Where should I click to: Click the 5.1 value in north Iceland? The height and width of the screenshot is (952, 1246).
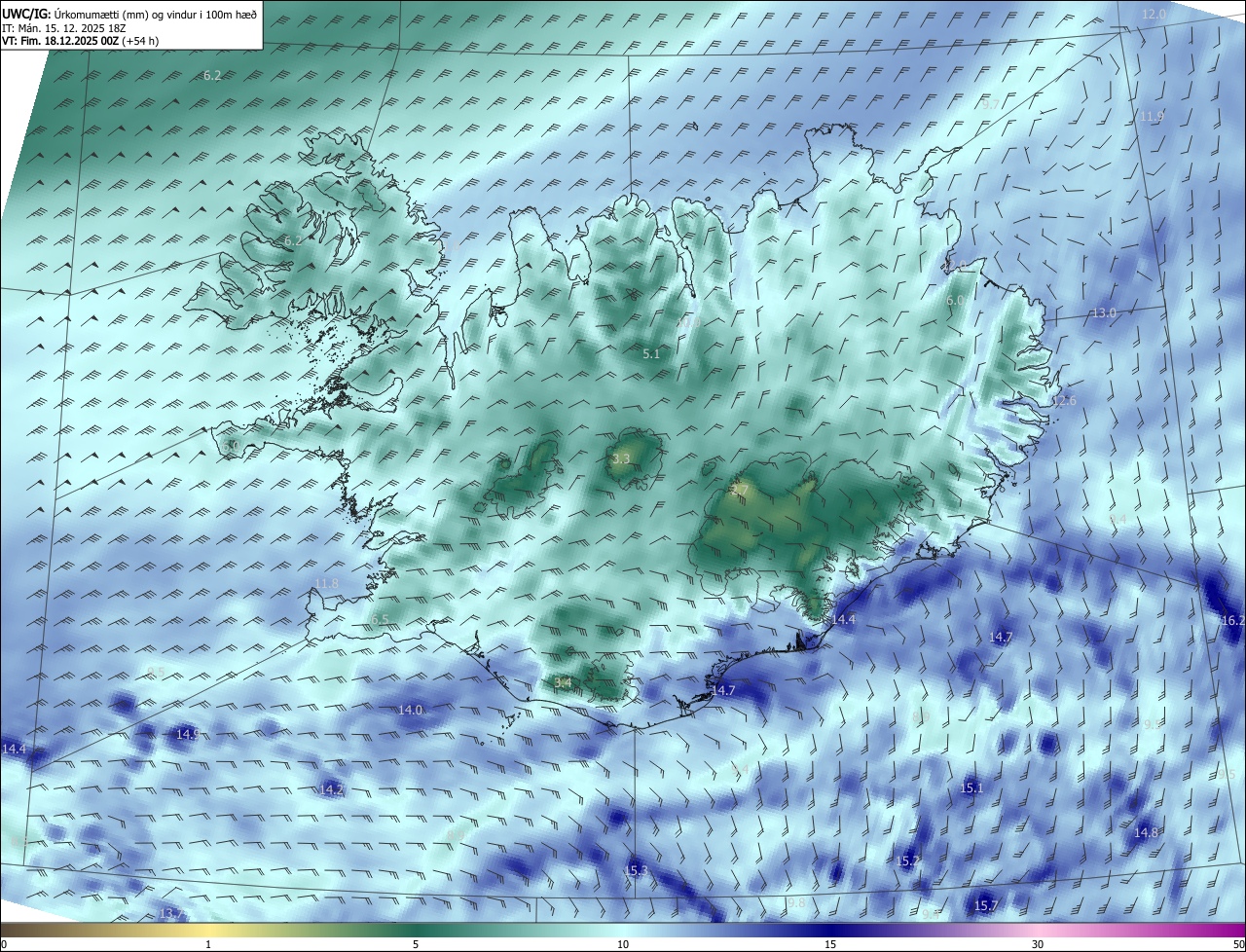[x=651, y=354]
